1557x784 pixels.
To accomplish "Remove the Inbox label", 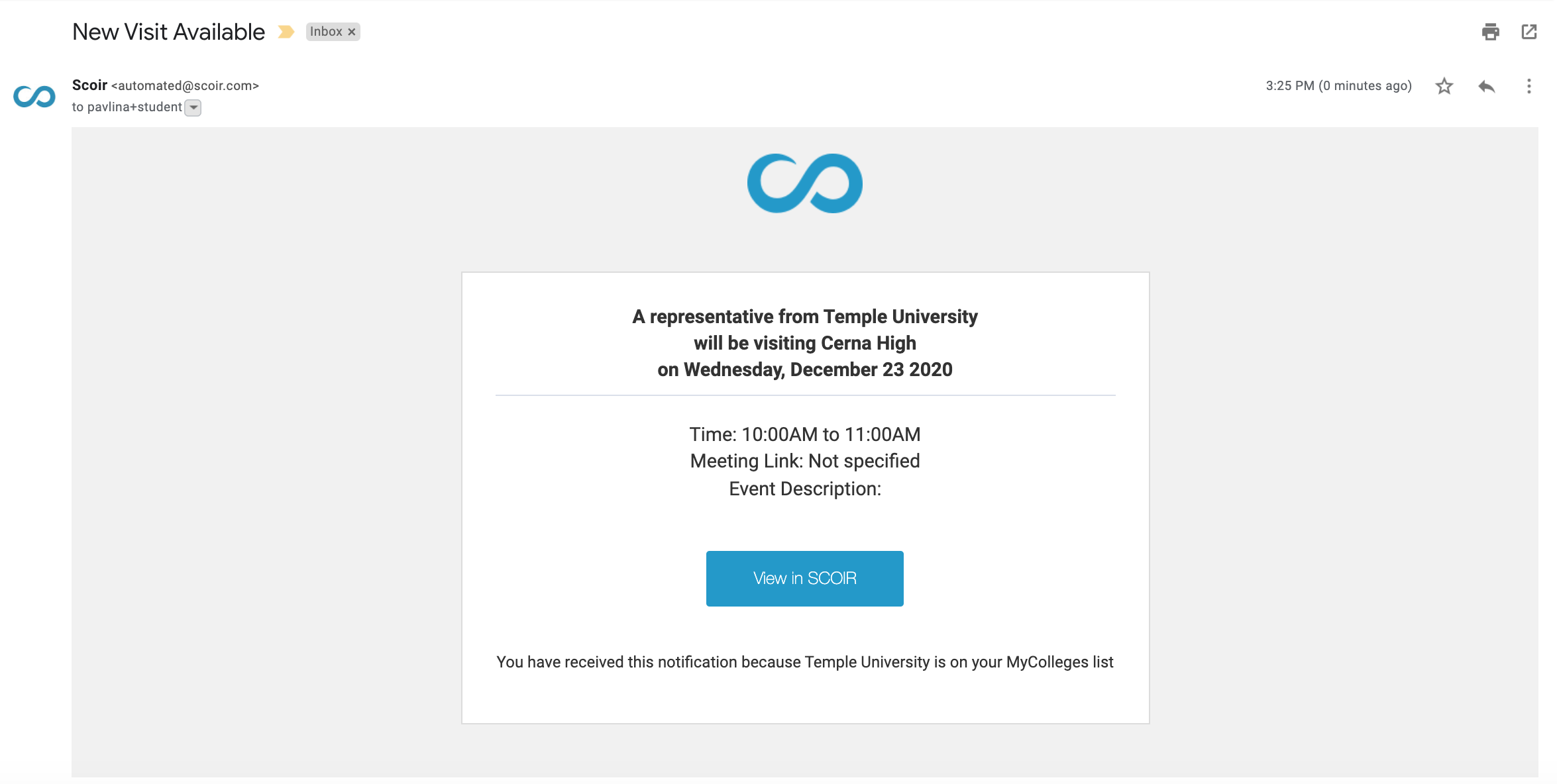I will (352, 32).
